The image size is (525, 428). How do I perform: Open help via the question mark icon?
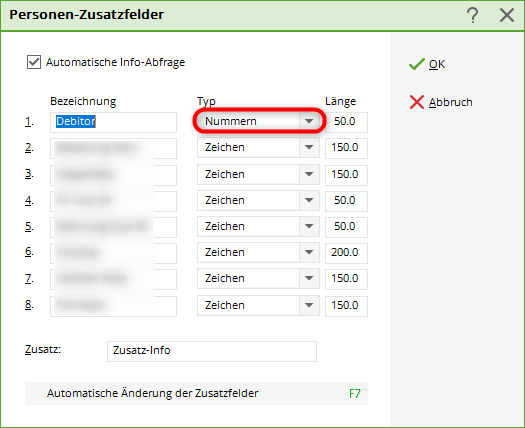pyautogui.click(x=472, y=15)
